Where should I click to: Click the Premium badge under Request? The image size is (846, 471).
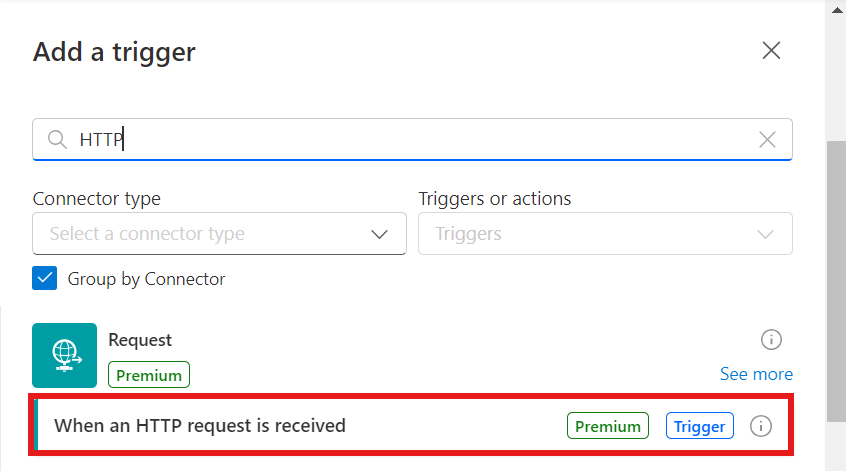[149, 375]
